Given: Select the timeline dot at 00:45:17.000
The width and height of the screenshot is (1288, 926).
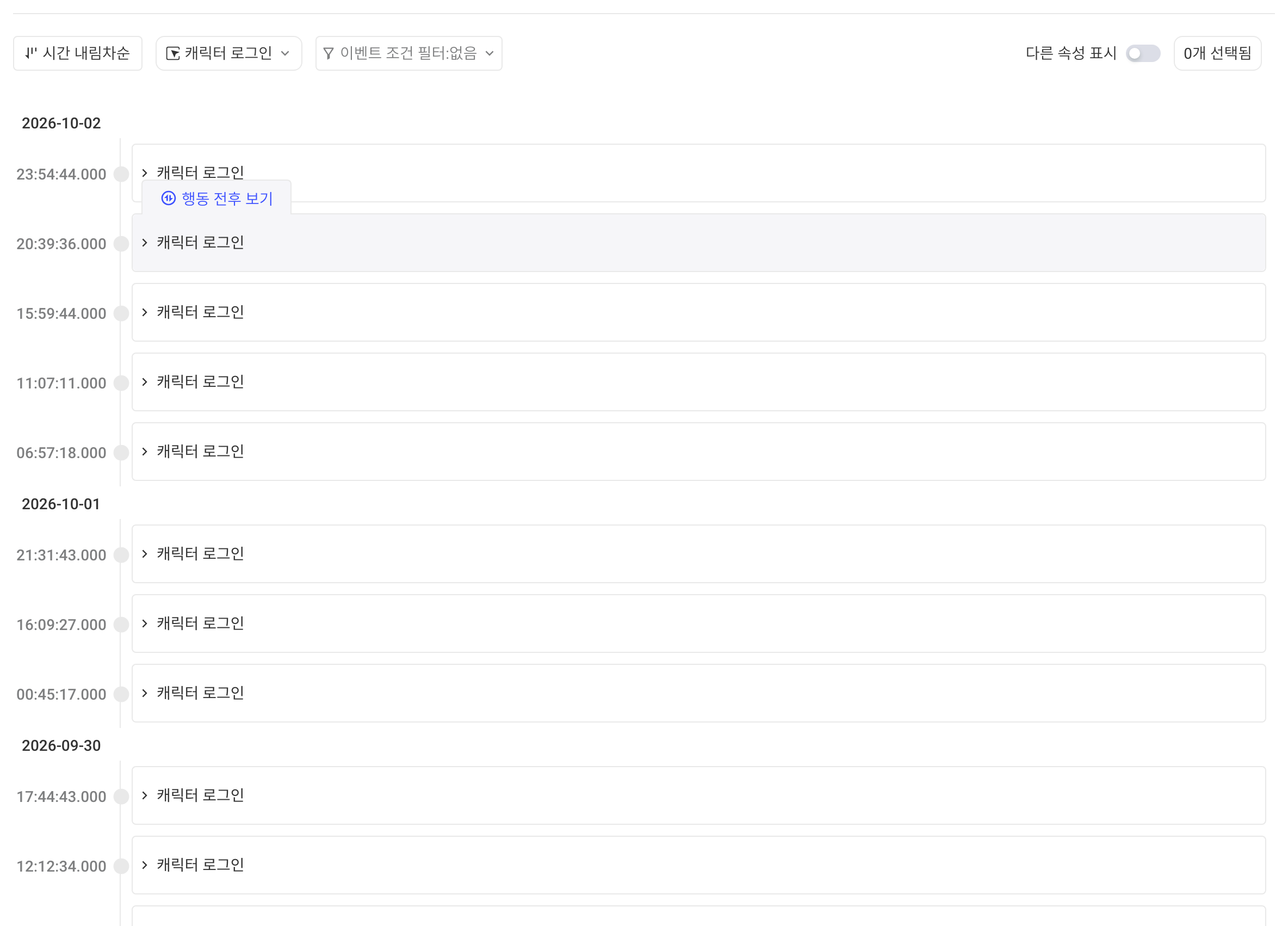Looking at the screenshot, I should click(121, 694).
